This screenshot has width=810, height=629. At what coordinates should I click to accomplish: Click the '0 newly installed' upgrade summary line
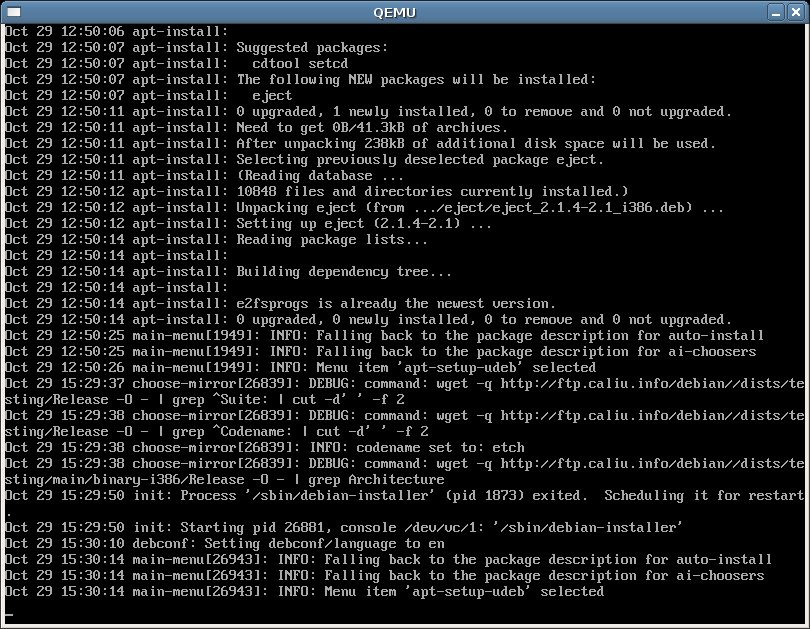(x=368, y=320)
